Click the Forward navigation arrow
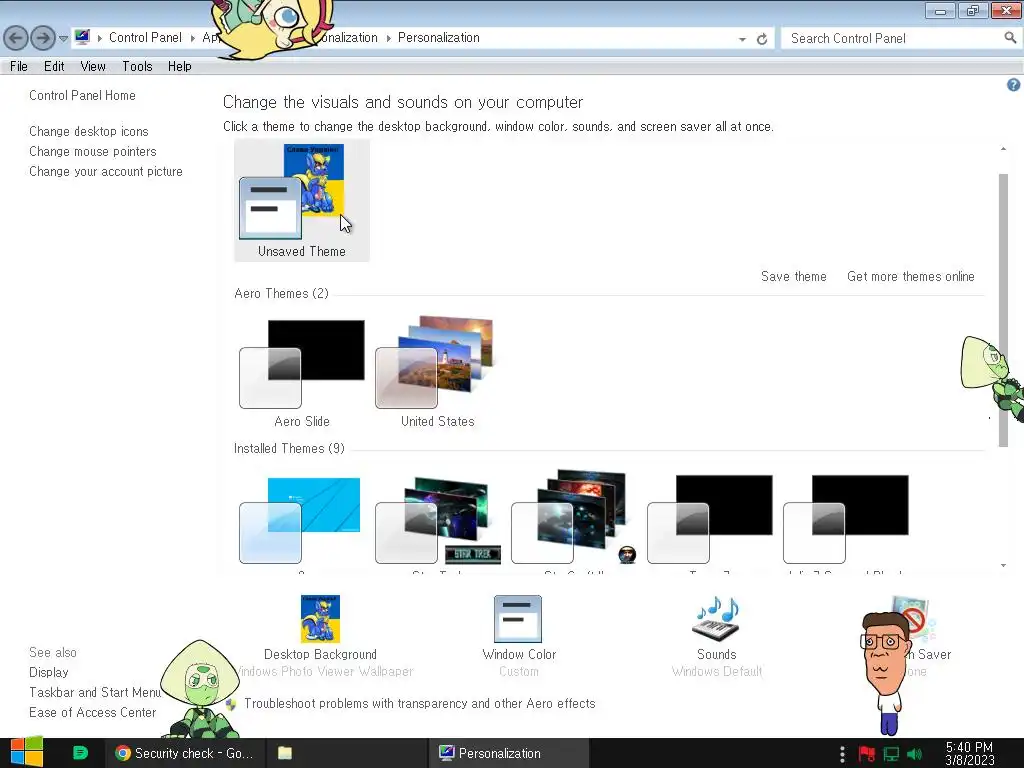 43,38
